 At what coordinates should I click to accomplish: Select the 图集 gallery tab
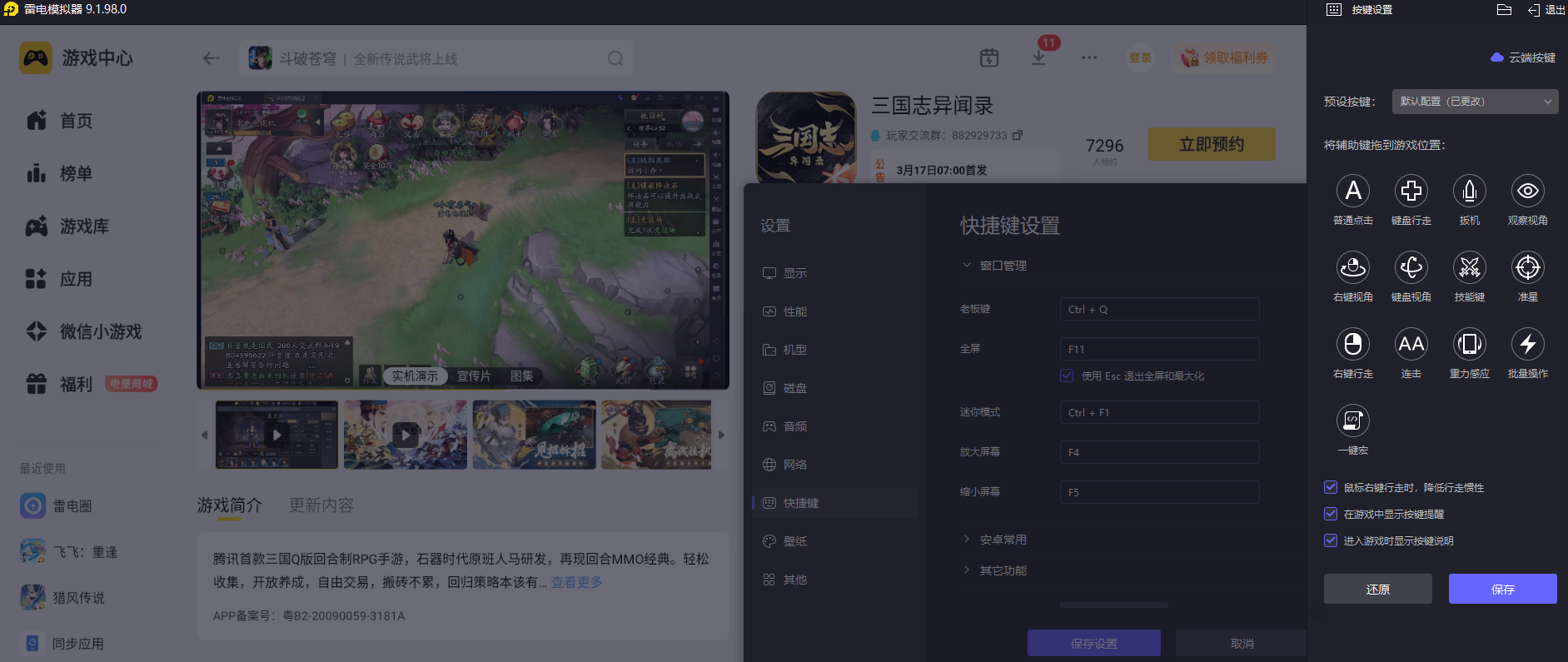522,376
